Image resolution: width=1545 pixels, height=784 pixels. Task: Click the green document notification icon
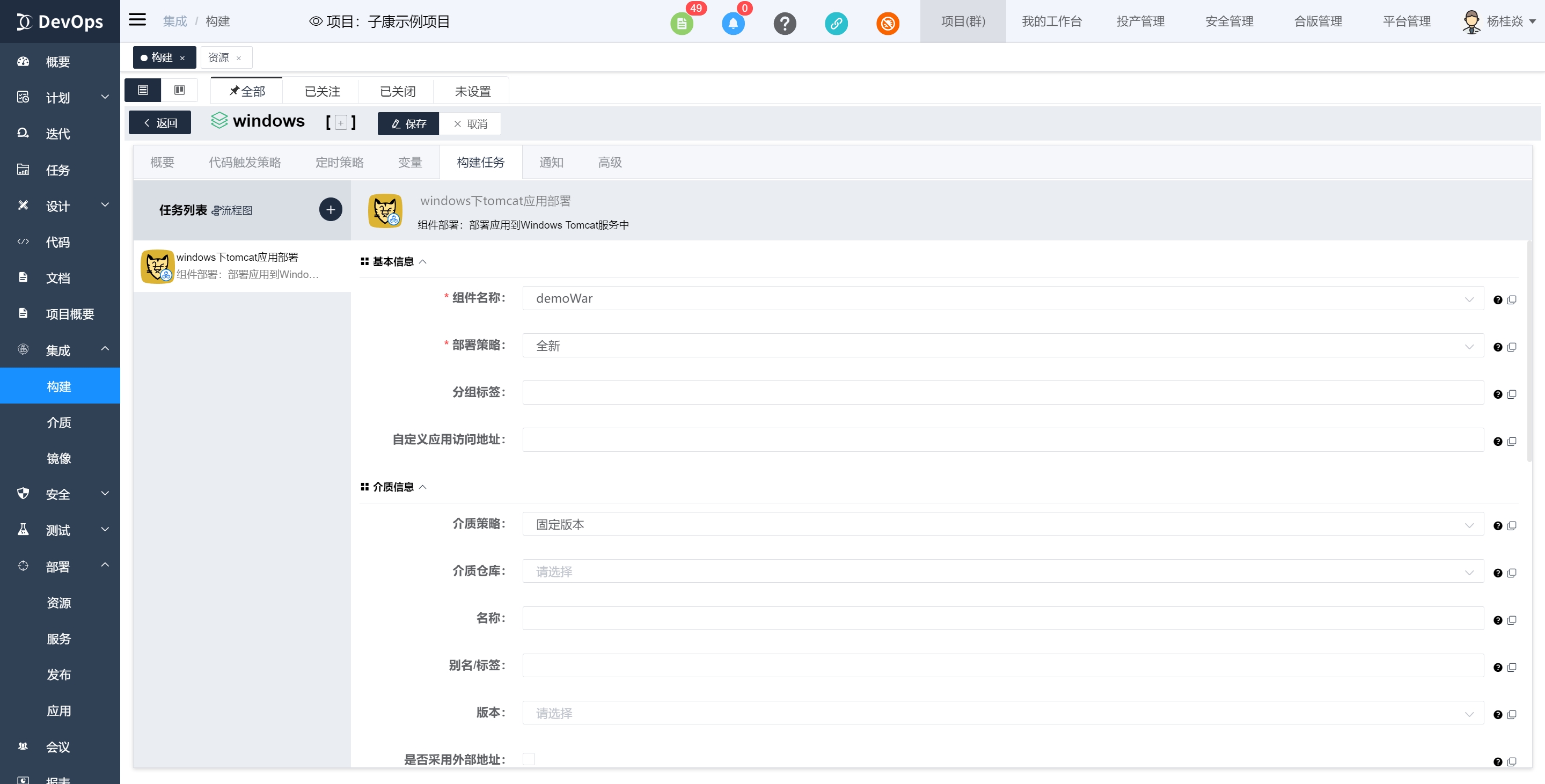(x=682, y=24)
